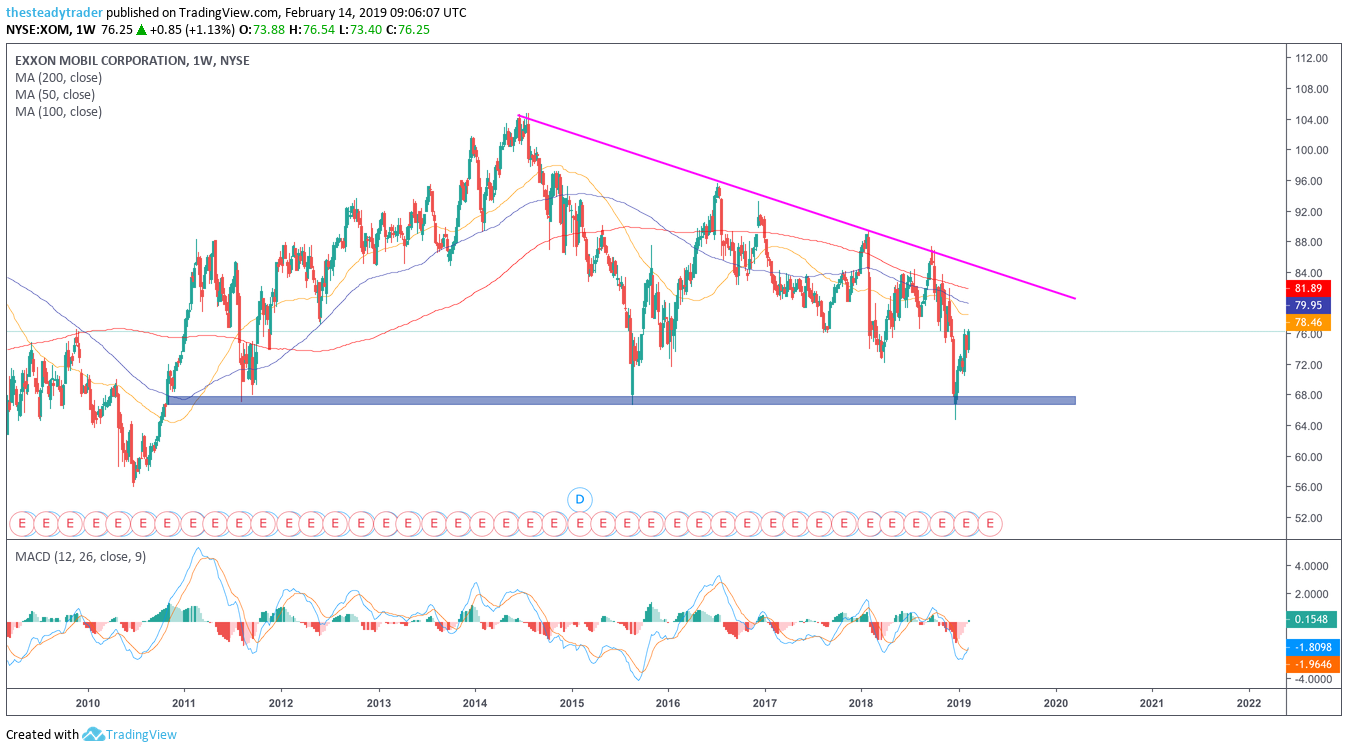Click the 100.00 price axis label
This screenshot has width=1348, height=752.
[1309, 150]
